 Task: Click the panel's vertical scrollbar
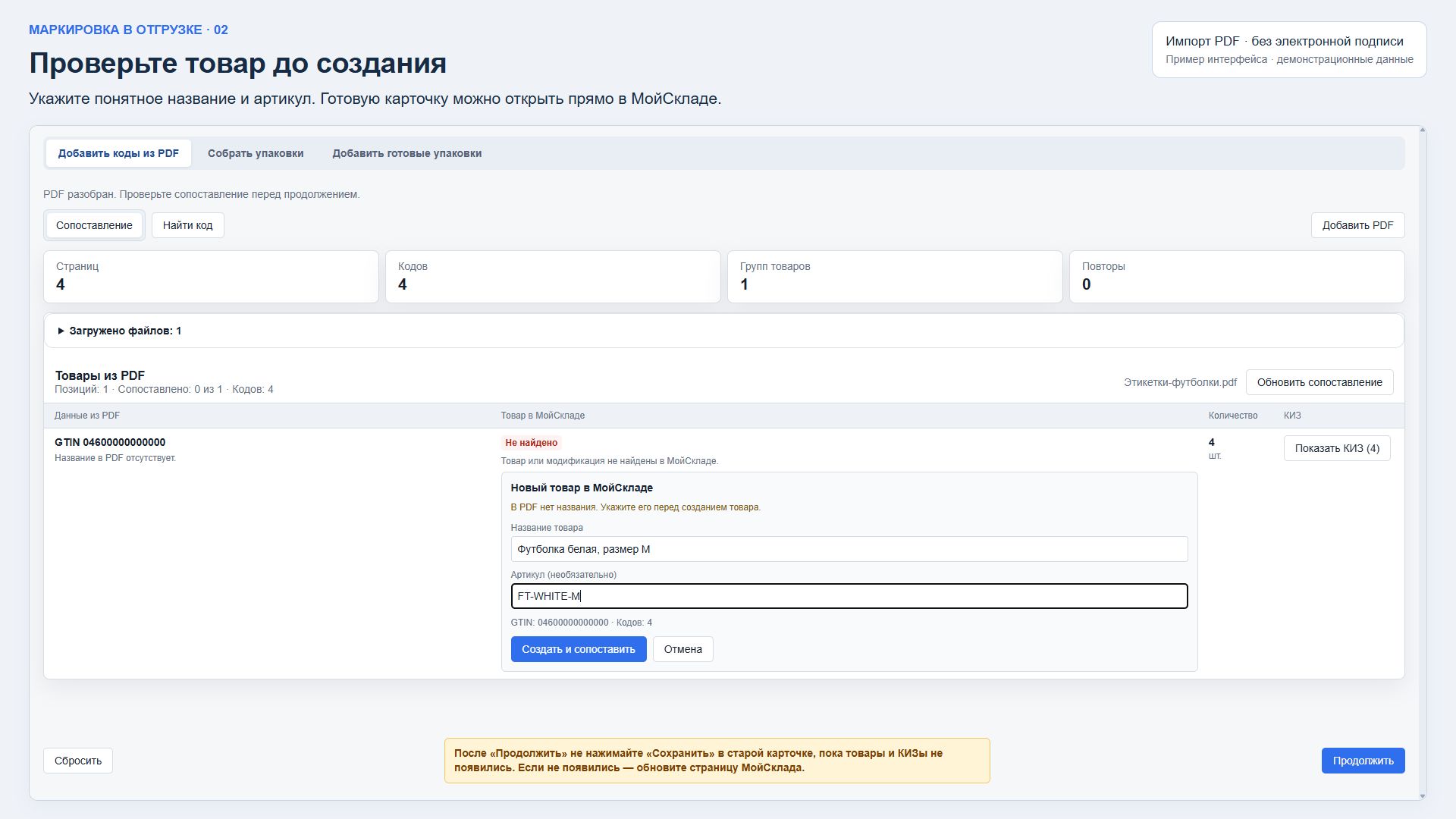[x=1422, y=463]
